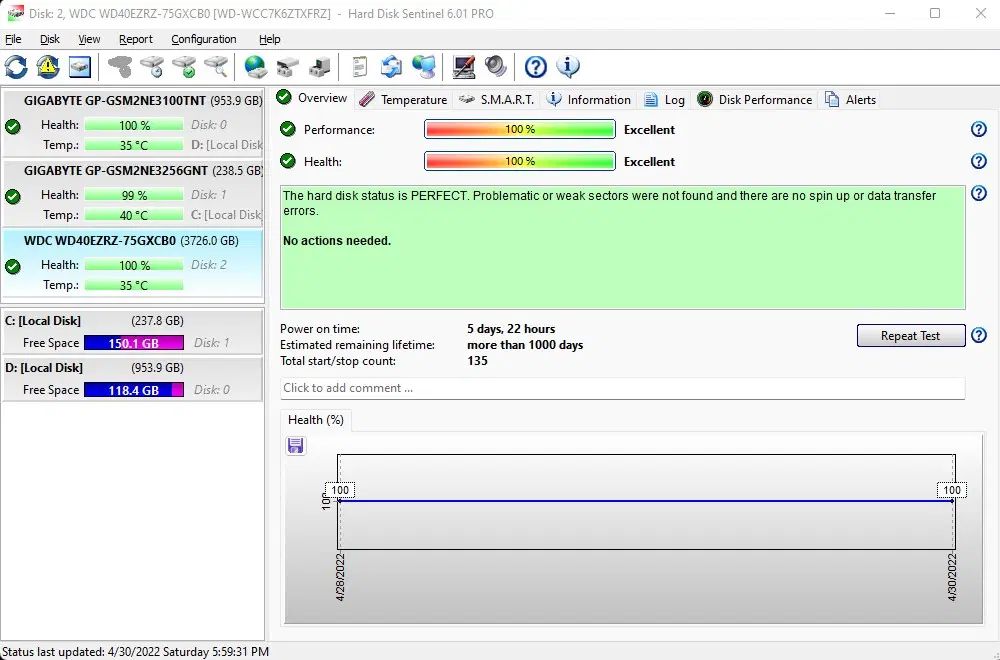Click the blue health line in the chart
Image resolution: width=1000 pixels, height=660 pixels.
click(645, 501)
